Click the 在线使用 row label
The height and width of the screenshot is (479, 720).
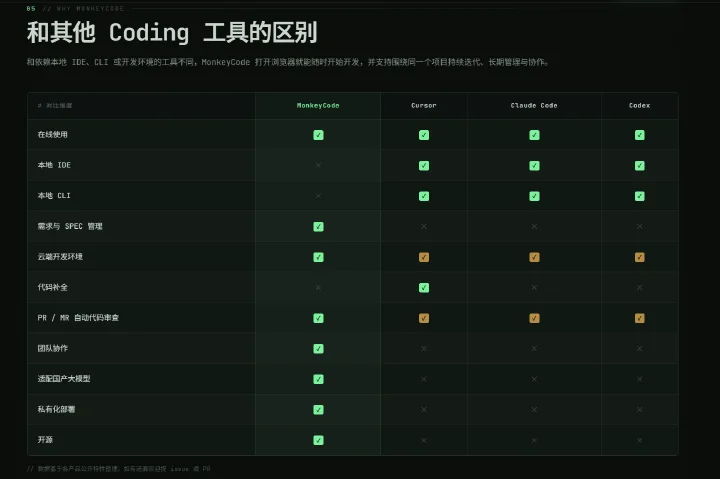click(x=52, y=135)
